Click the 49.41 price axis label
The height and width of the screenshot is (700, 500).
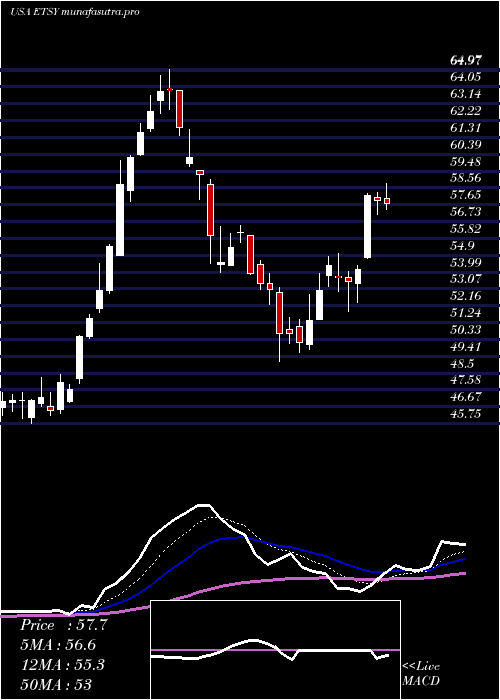tap(465, 347)
